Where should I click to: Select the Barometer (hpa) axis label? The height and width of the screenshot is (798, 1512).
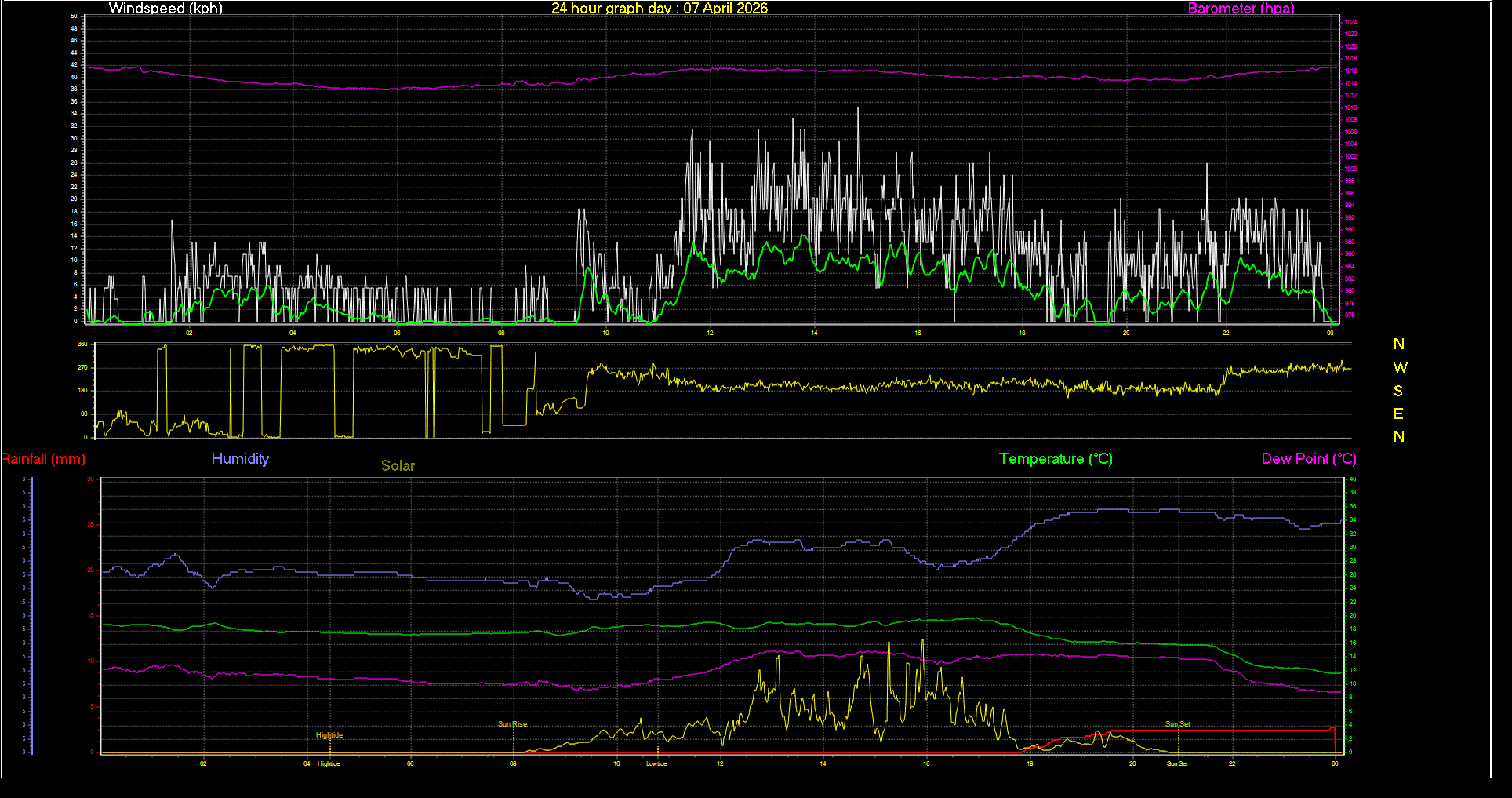coord(1241,9)
